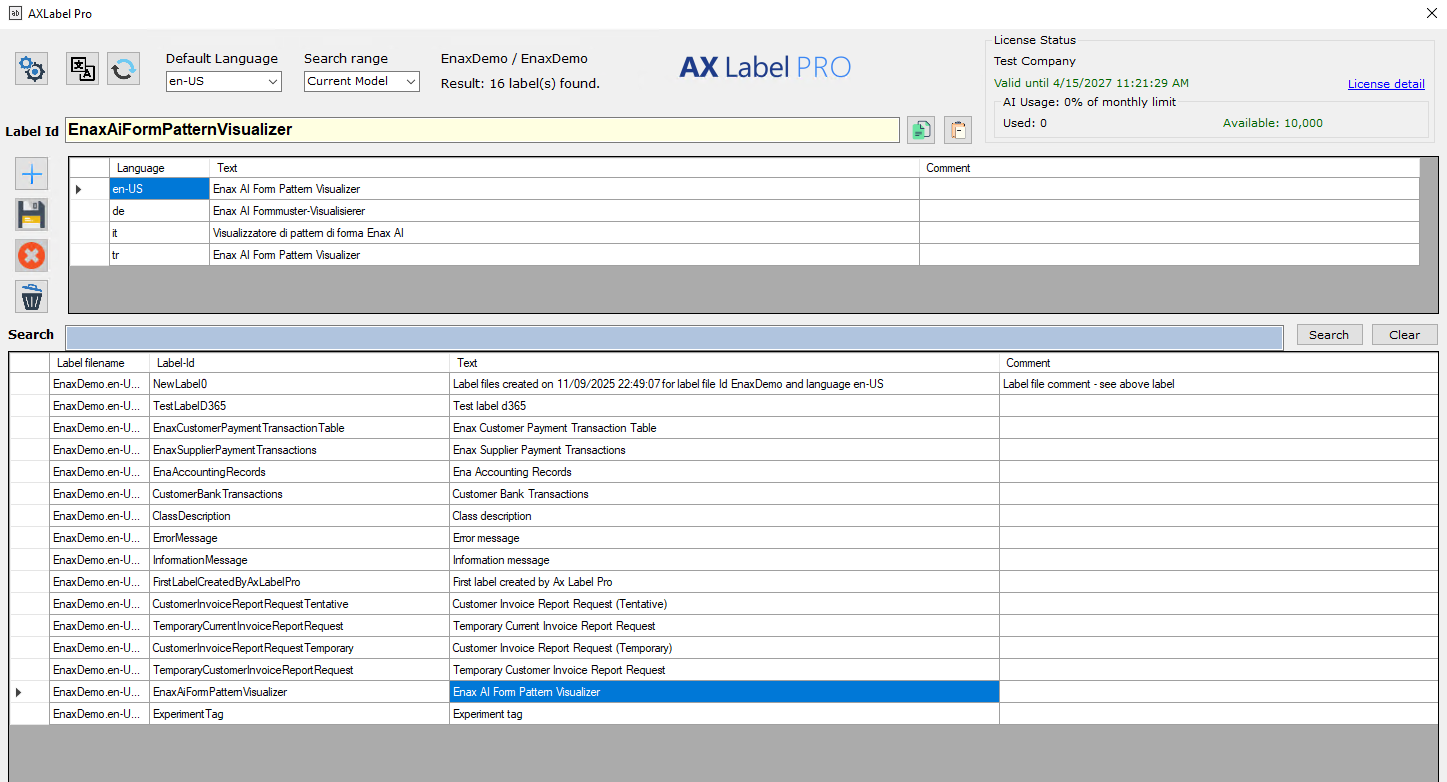Click the text cell of the en-US row
The height and width of the screenshot is (782, 1447).
[564, 189]
